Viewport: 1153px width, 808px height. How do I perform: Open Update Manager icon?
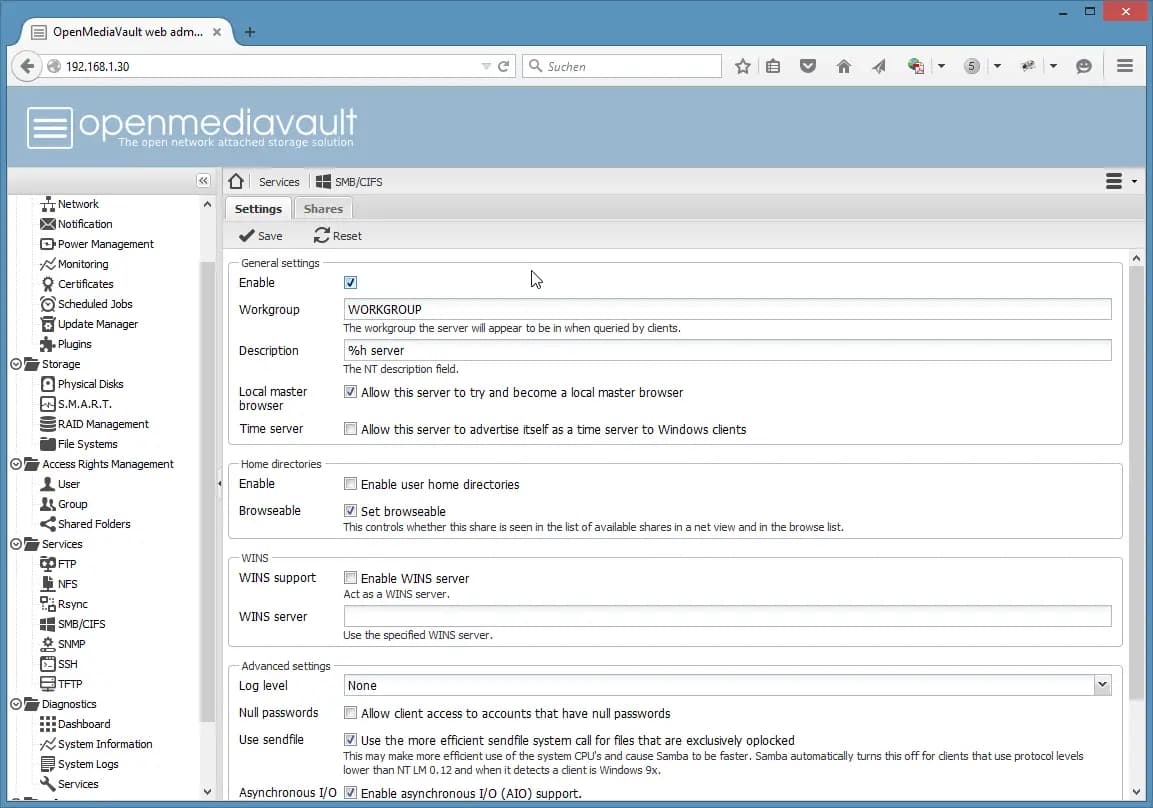48,323
